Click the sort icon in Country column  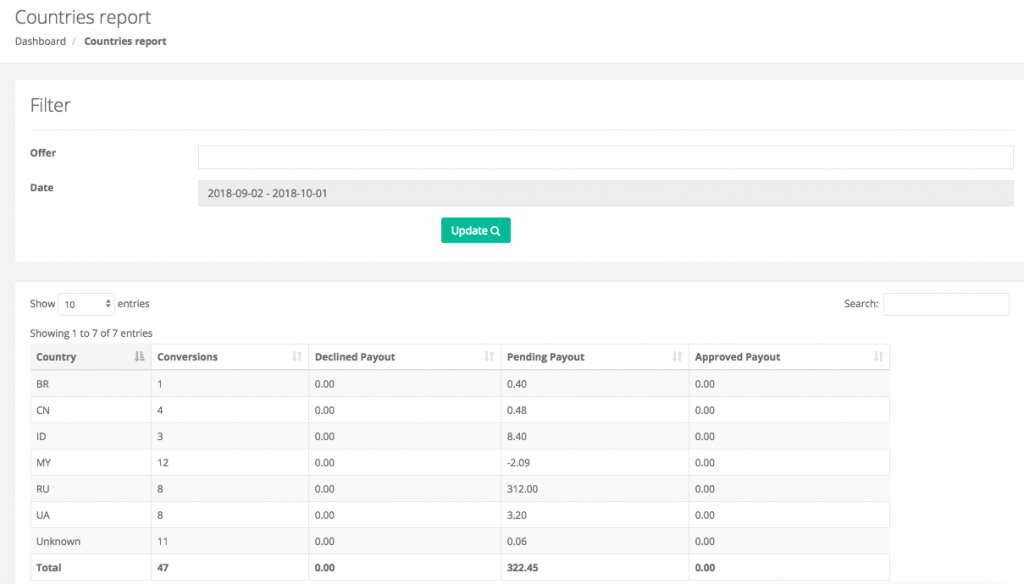click(138, 357)
